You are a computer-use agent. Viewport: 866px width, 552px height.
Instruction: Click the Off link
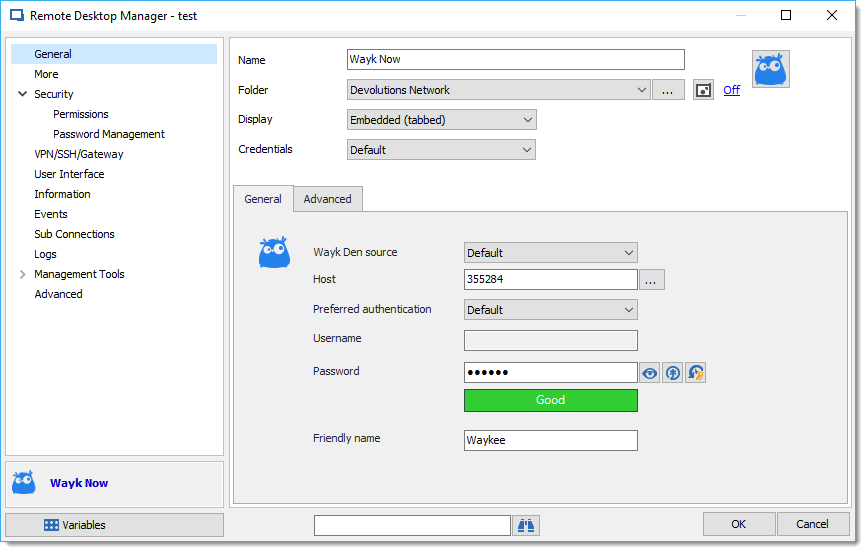point(731,90)
